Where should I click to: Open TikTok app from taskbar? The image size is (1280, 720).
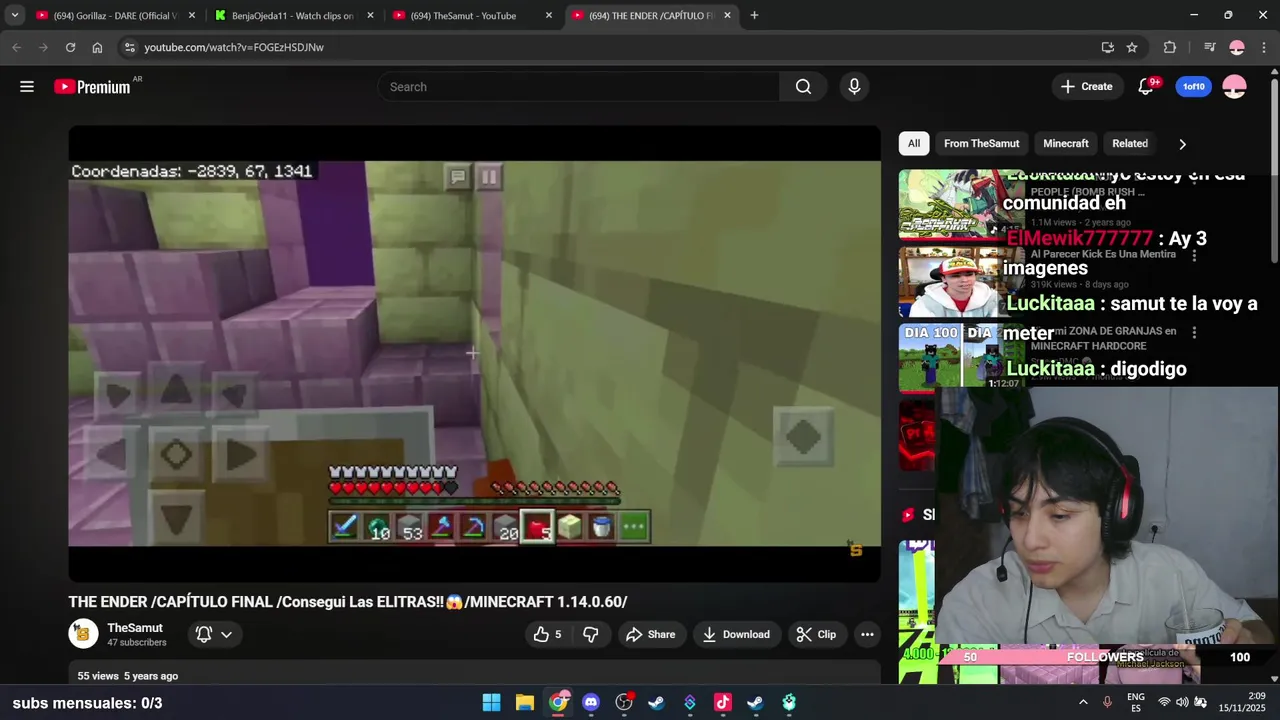723,703
